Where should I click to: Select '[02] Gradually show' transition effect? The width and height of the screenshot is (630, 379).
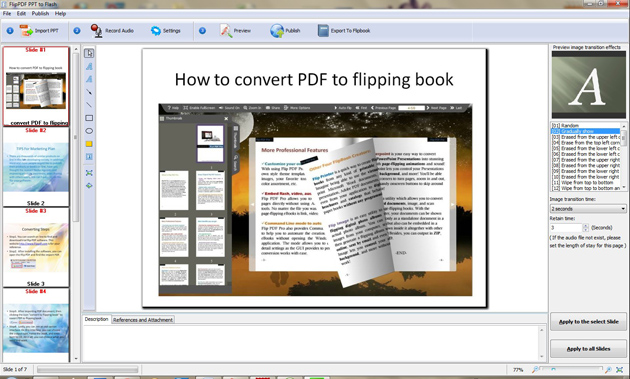pyautogui.click(x=585, y=131)
